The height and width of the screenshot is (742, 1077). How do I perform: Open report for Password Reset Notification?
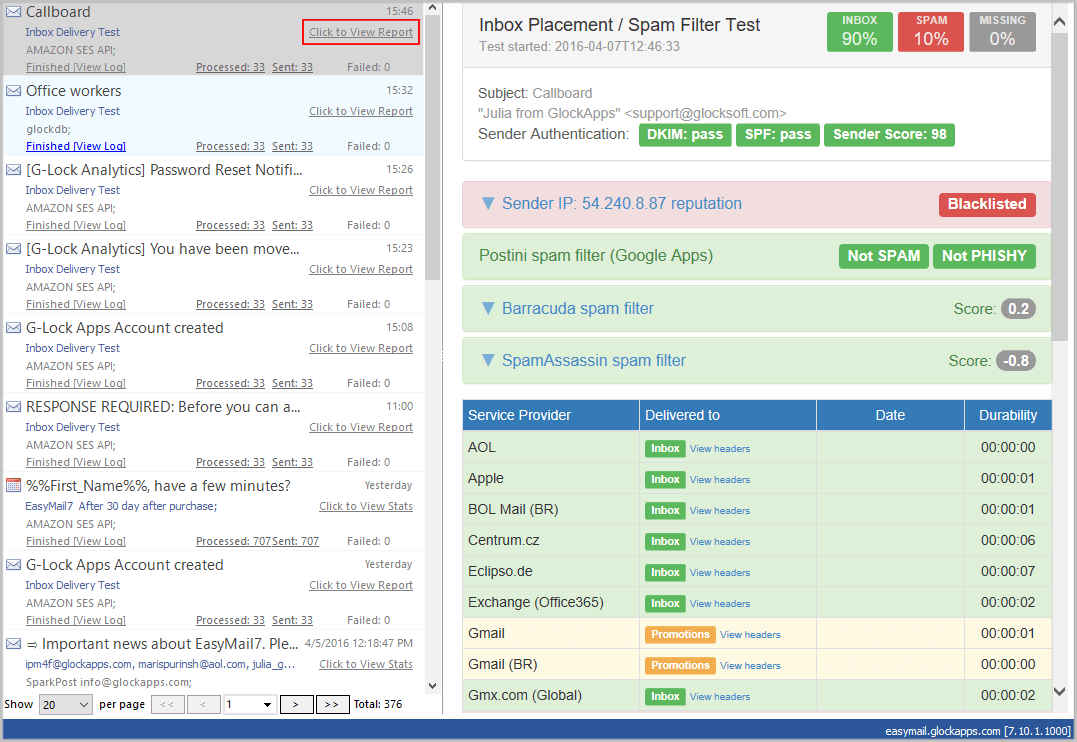(361, 190)
